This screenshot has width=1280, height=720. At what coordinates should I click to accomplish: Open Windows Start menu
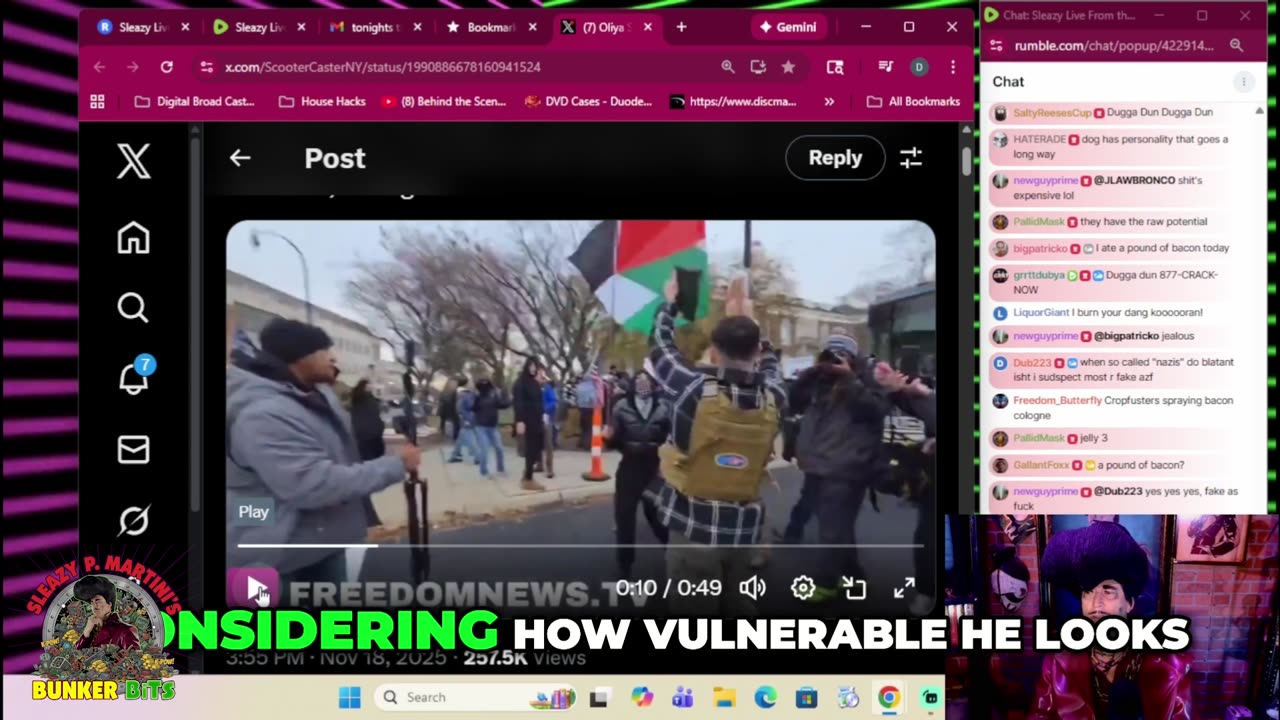coord(349,697)
